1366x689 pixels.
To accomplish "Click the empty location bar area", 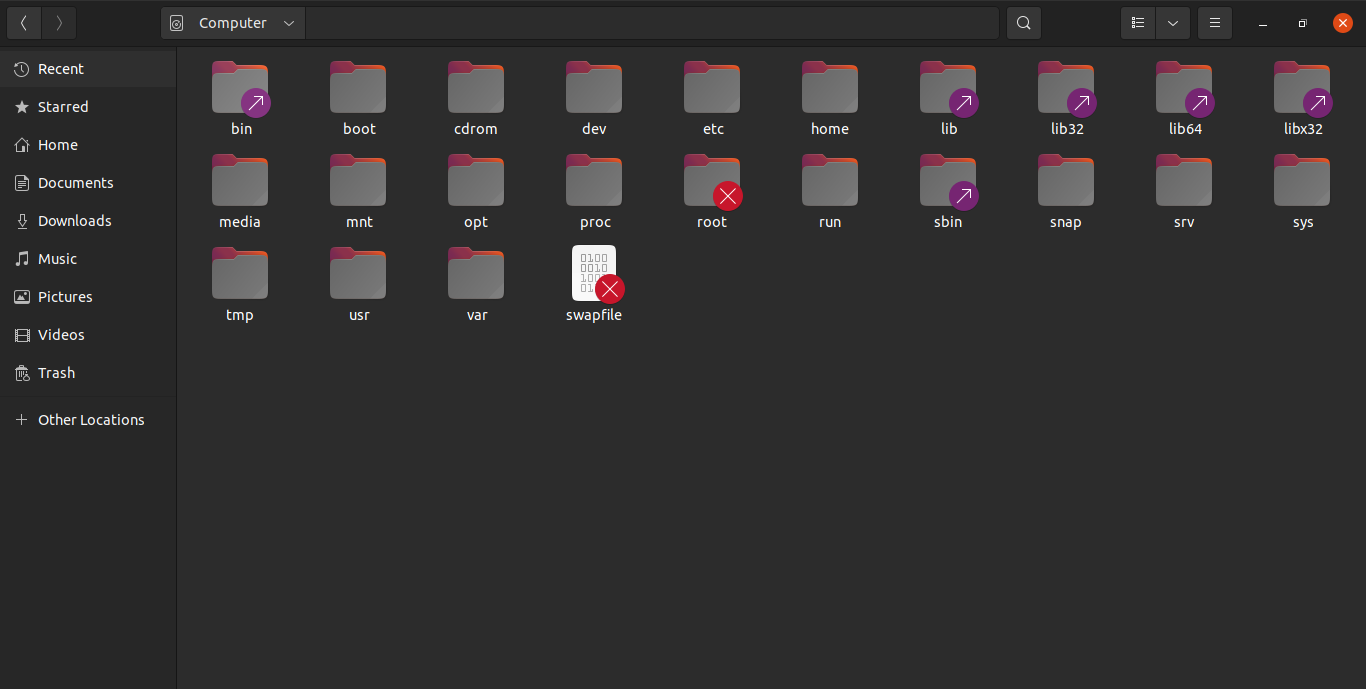I will coord(650,23).
